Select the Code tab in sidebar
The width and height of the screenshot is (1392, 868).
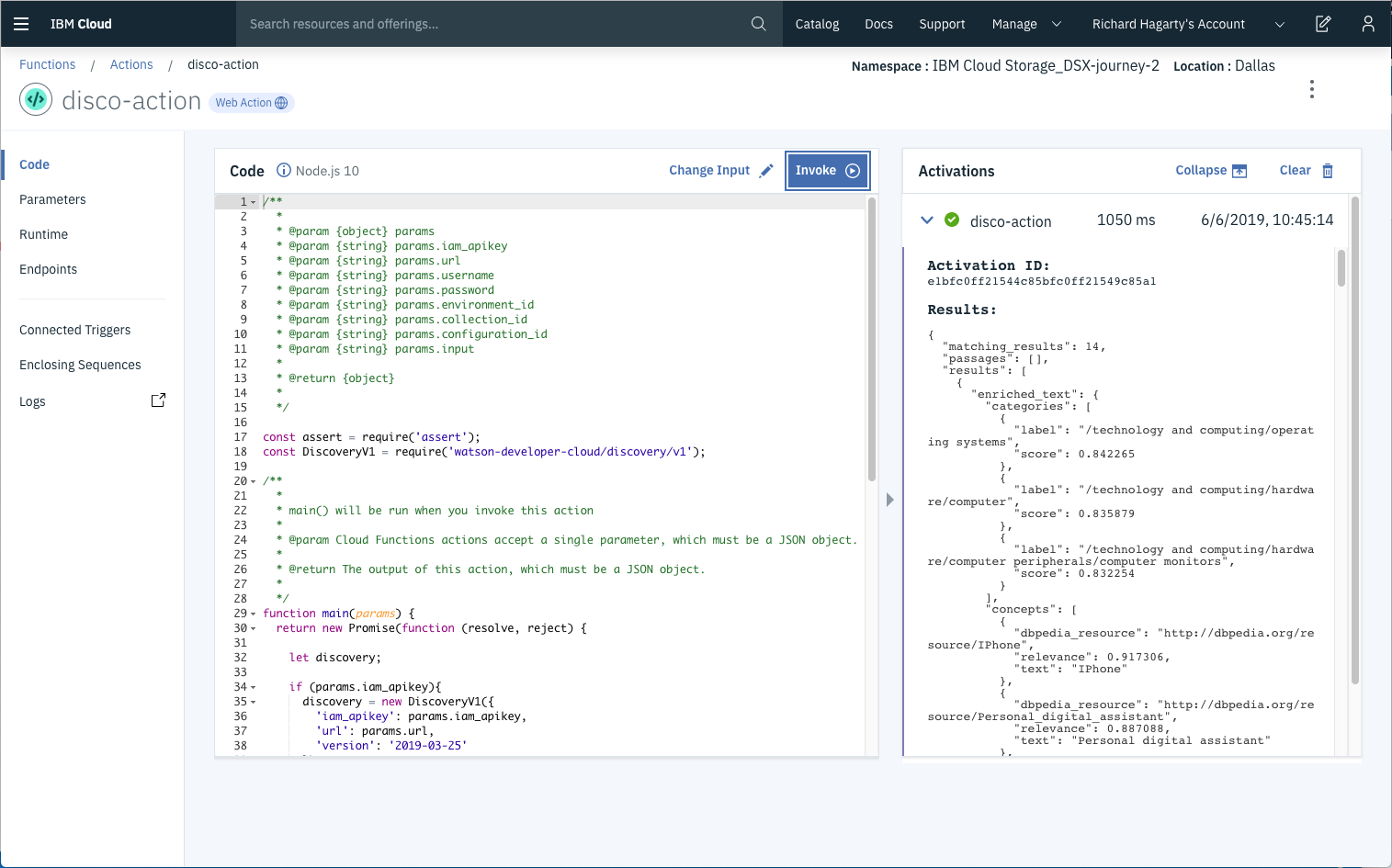(x=34, y=164)
